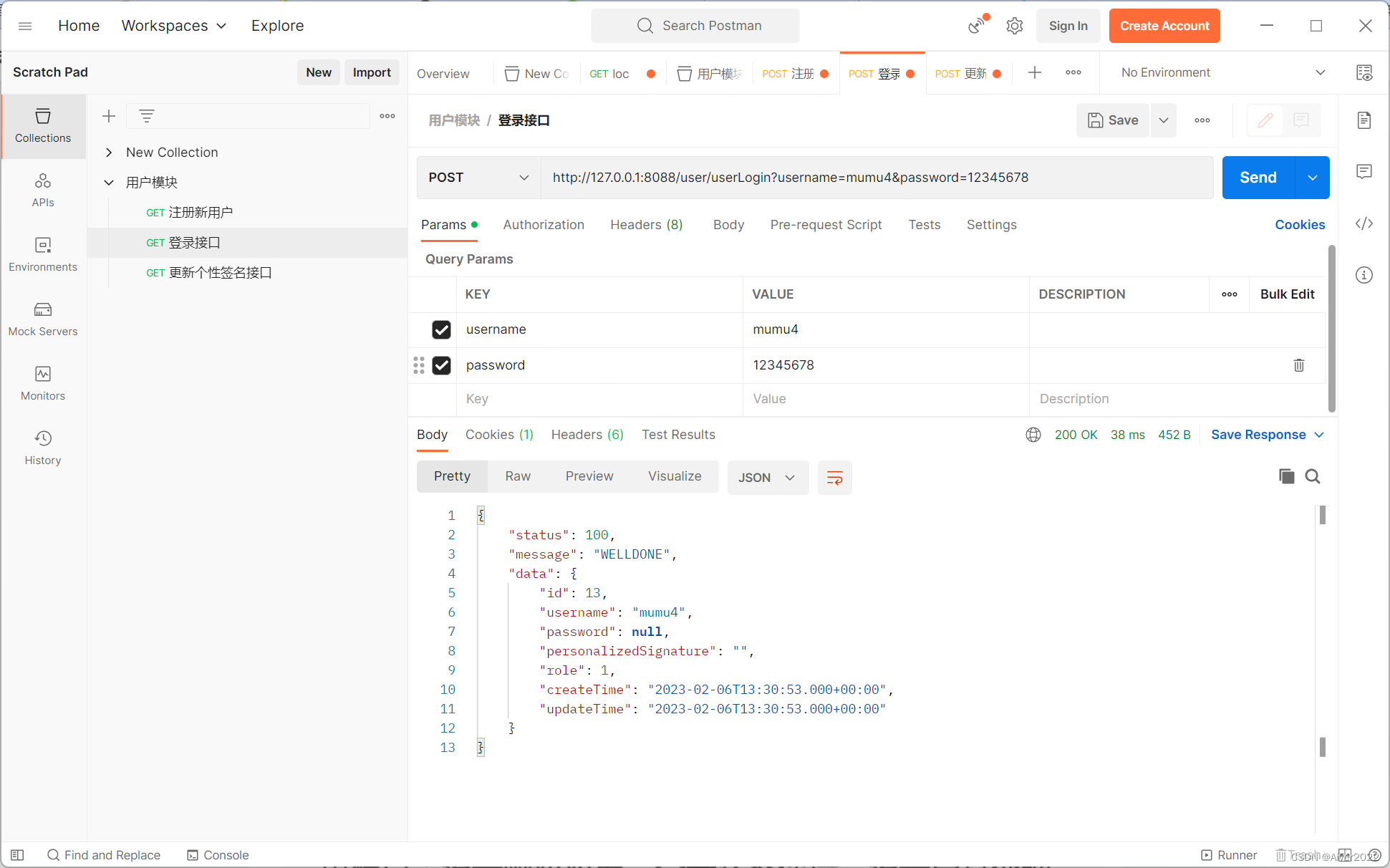1390x868 pixels.
Task: Switch to the Raw response view
Action: [517, 476]
